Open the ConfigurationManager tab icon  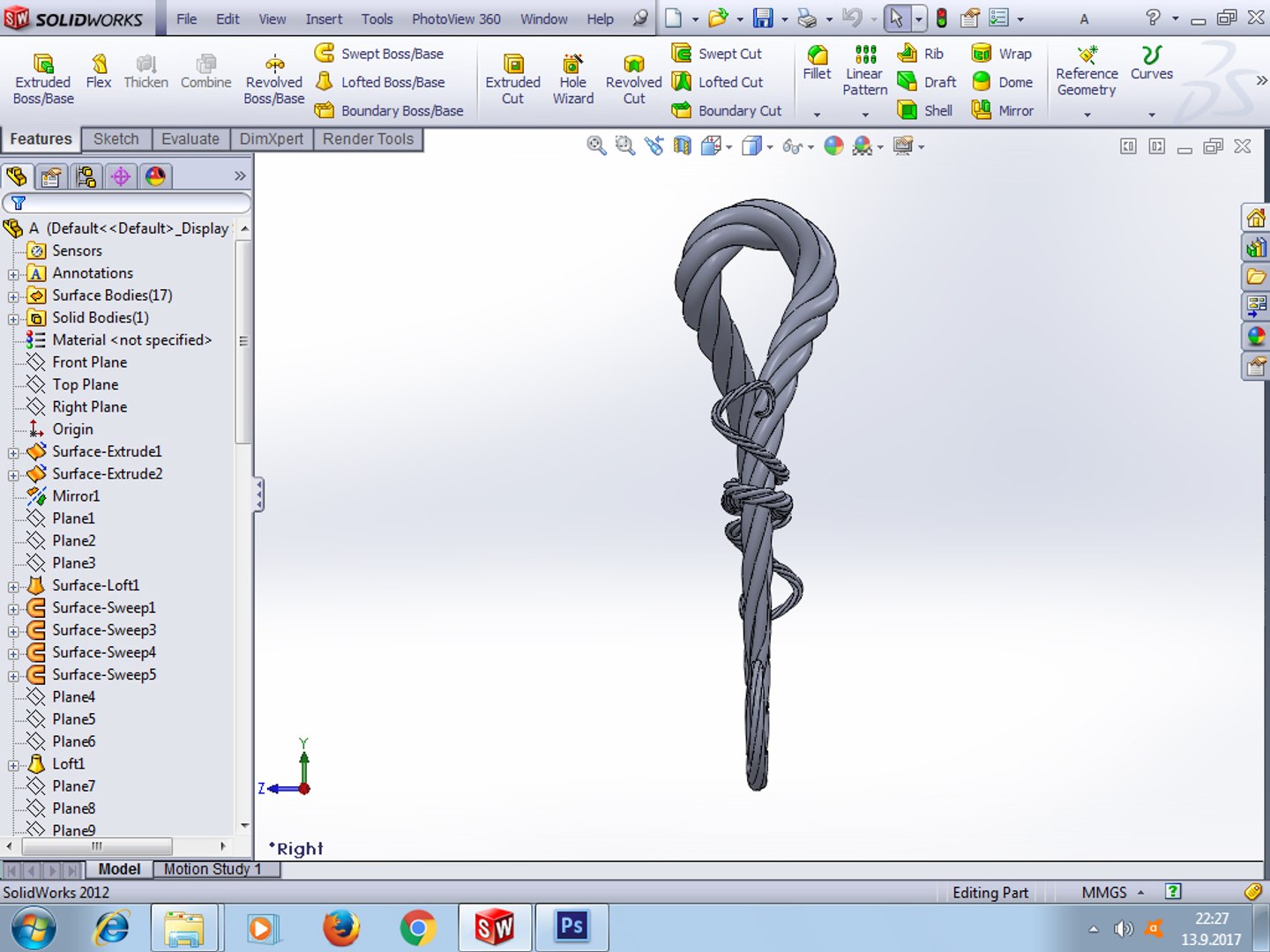[x=86, y=176]
